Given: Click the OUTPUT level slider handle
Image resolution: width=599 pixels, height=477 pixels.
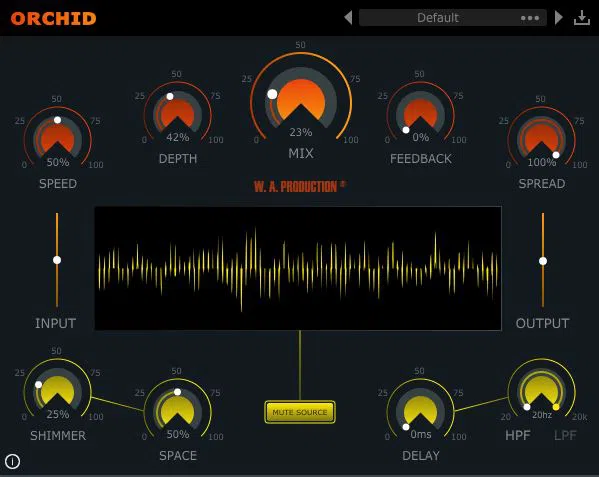Looking at the screenshot, I should (543, 261).
